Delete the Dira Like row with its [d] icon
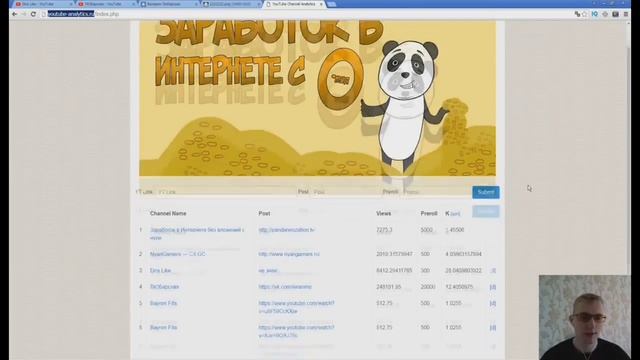Viewport: 640px width, 360px height. point(493,271)
